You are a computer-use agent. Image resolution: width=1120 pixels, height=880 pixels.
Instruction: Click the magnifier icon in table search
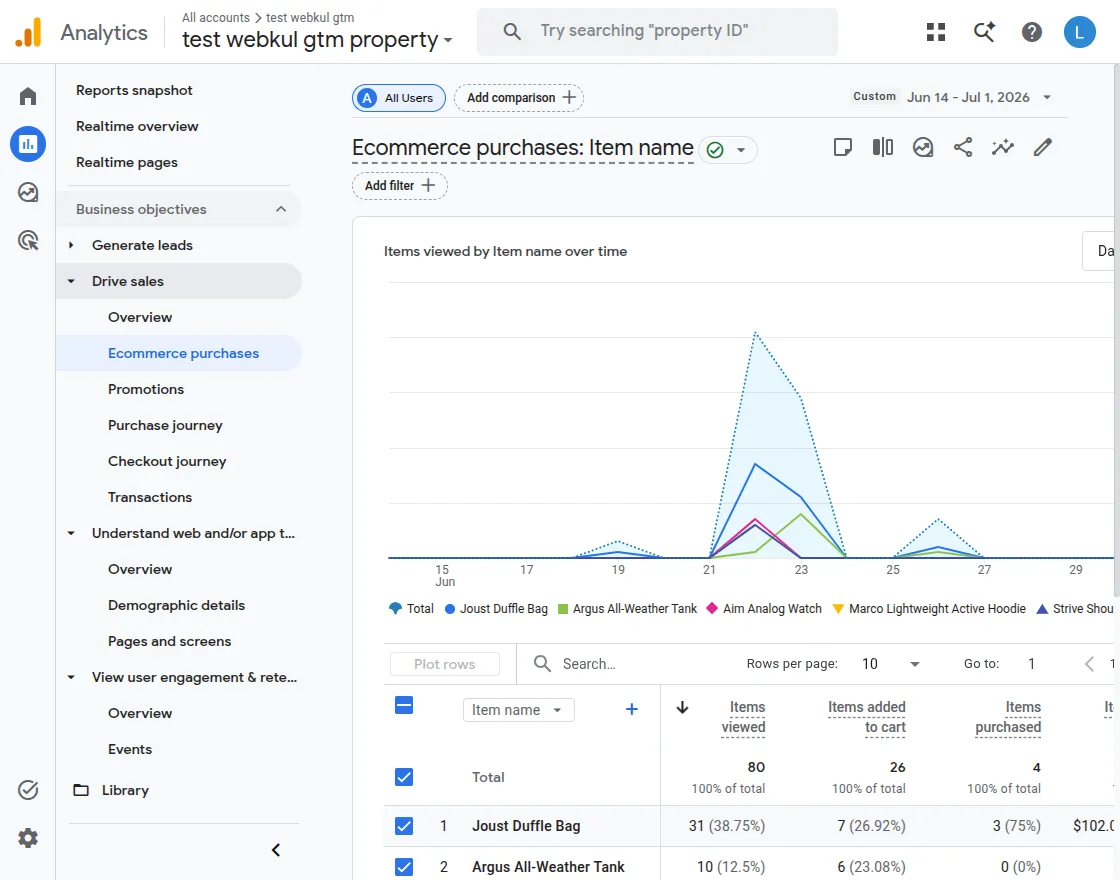(x=542, y=664)
